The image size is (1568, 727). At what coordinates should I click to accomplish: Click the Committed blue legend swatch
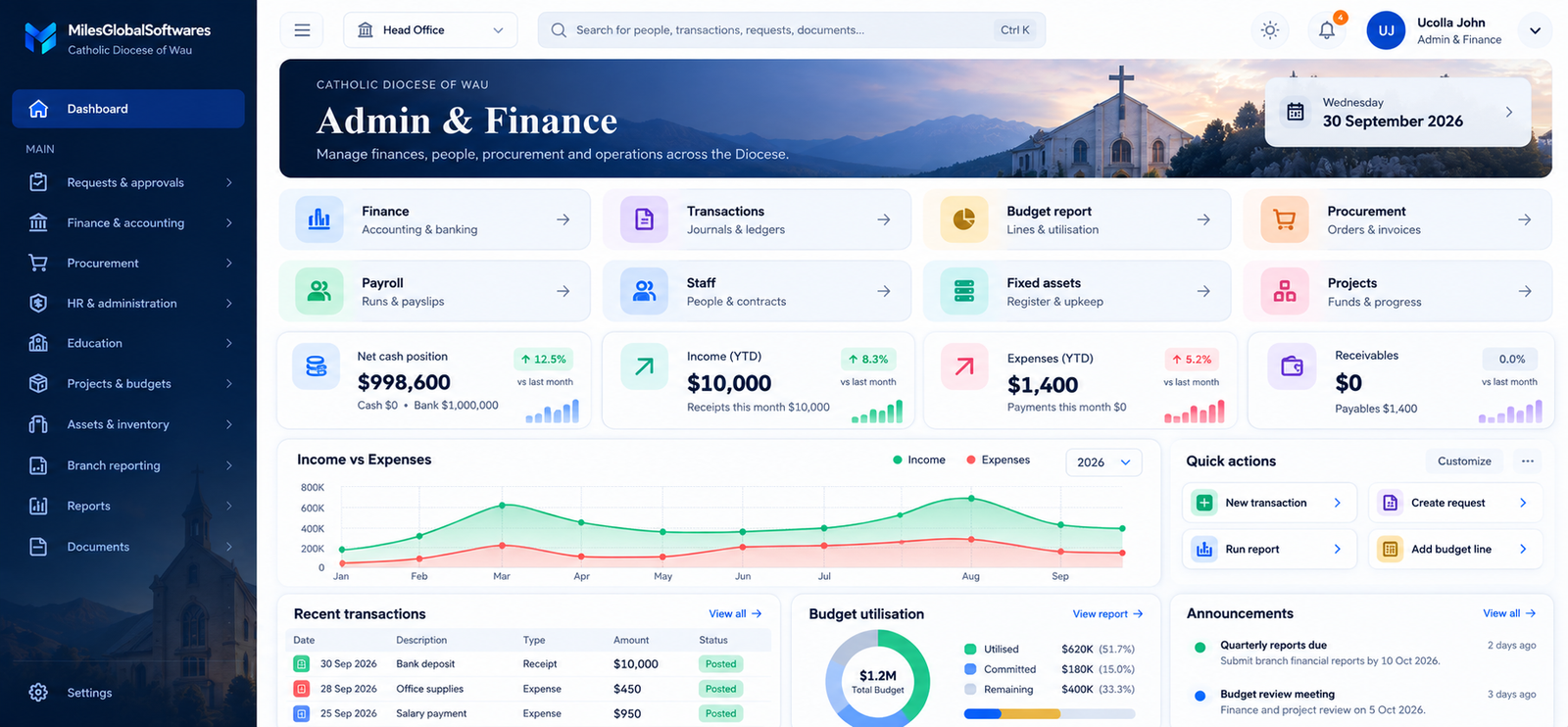(970, 669)
